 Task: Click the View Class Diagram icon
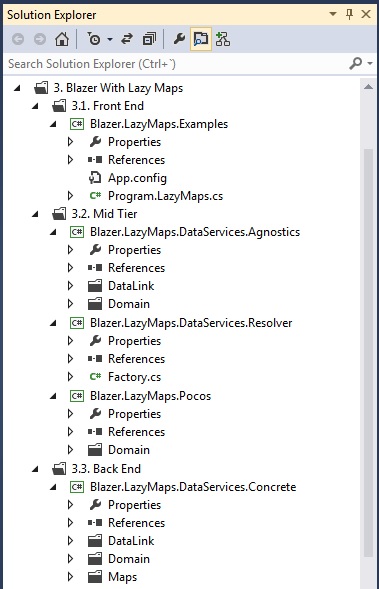(223, 39)
